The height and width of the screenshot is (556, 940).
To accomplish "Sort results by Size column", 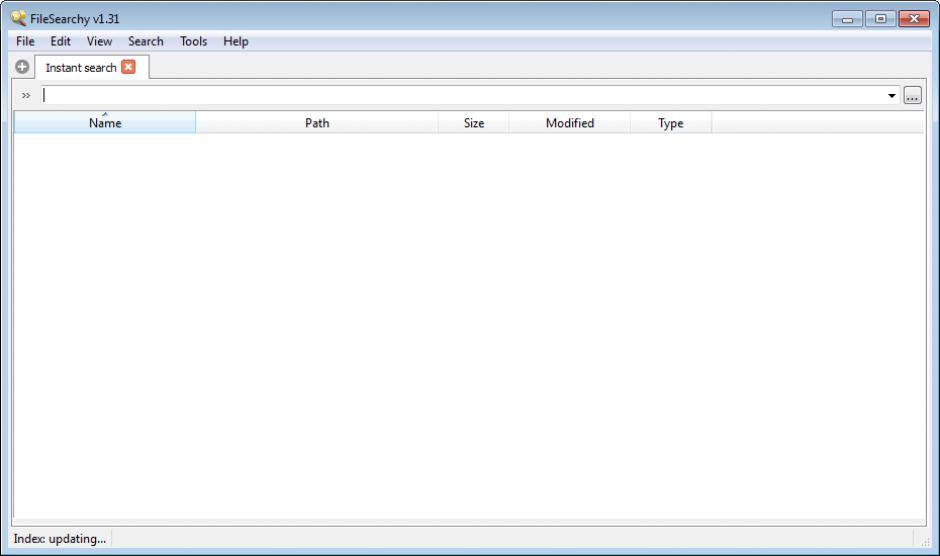I will coord(474,122).
